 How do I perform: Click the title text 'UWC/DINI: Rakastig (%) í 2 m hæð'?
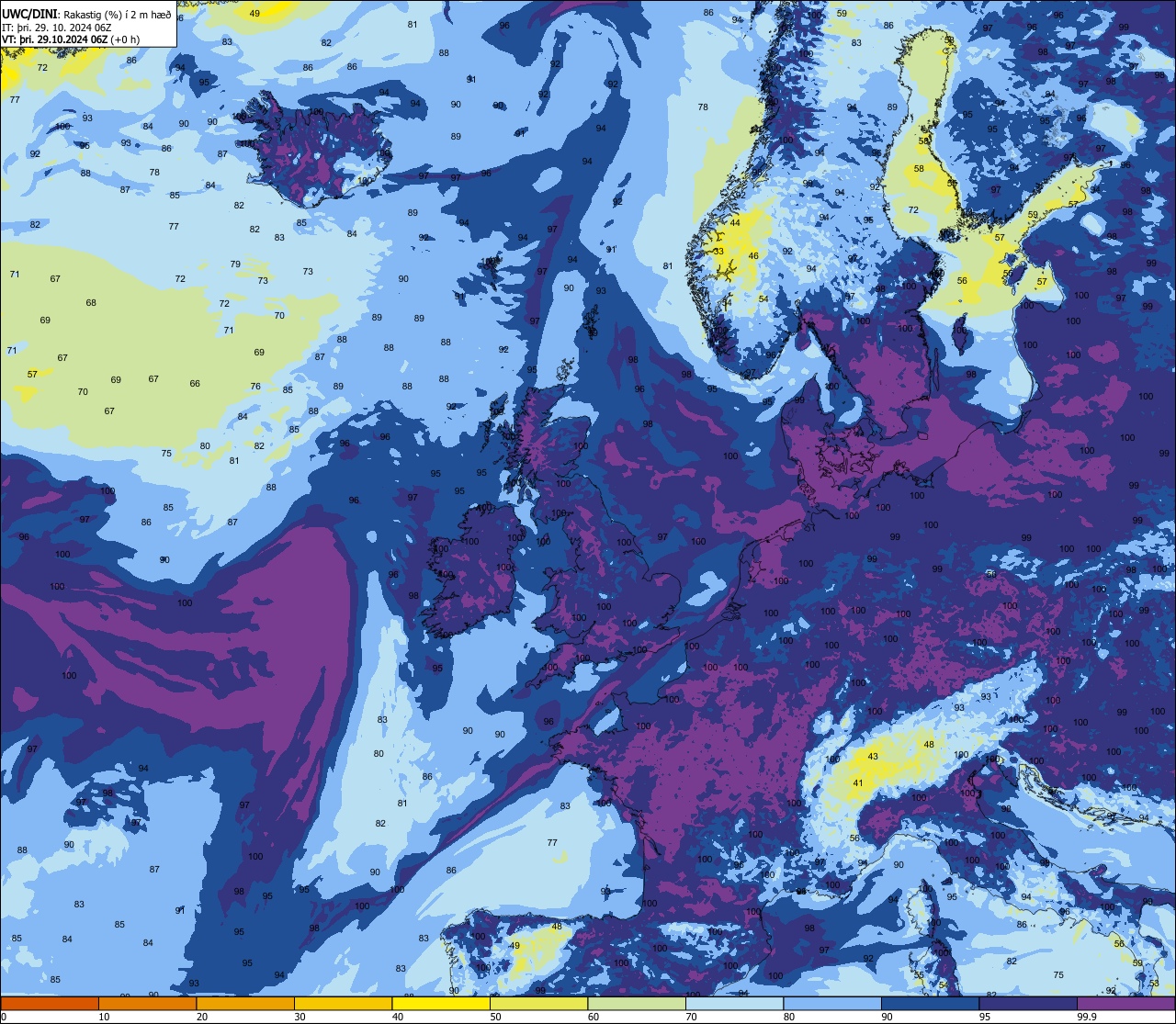tap(86, 15)
